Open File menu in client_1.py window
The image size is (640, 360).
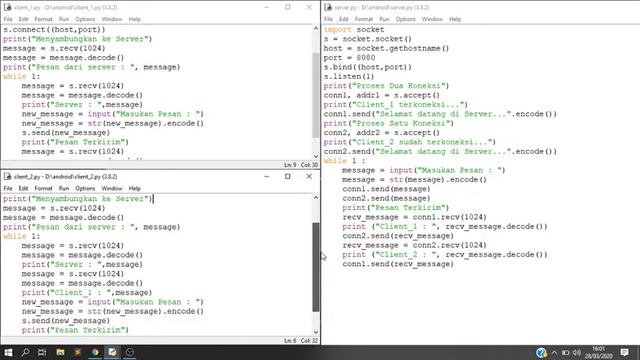point(8,19)
